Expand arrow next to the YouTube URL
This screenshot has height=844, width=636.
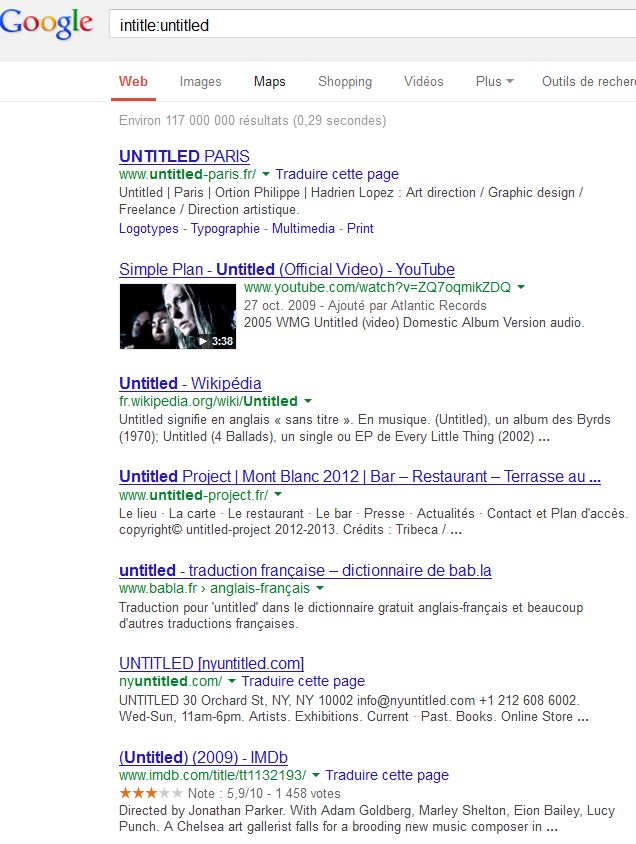pyautogui.click(x=521, y=288)
